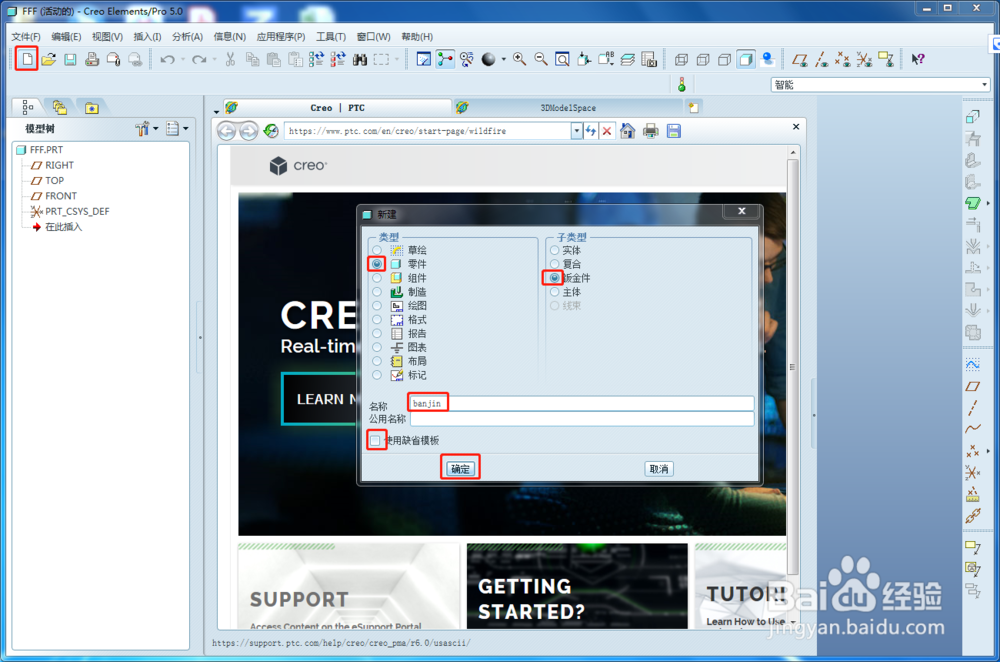Open the 智能 selection filter dropdown
This screenshot has width=1000, height=662.
984,85
